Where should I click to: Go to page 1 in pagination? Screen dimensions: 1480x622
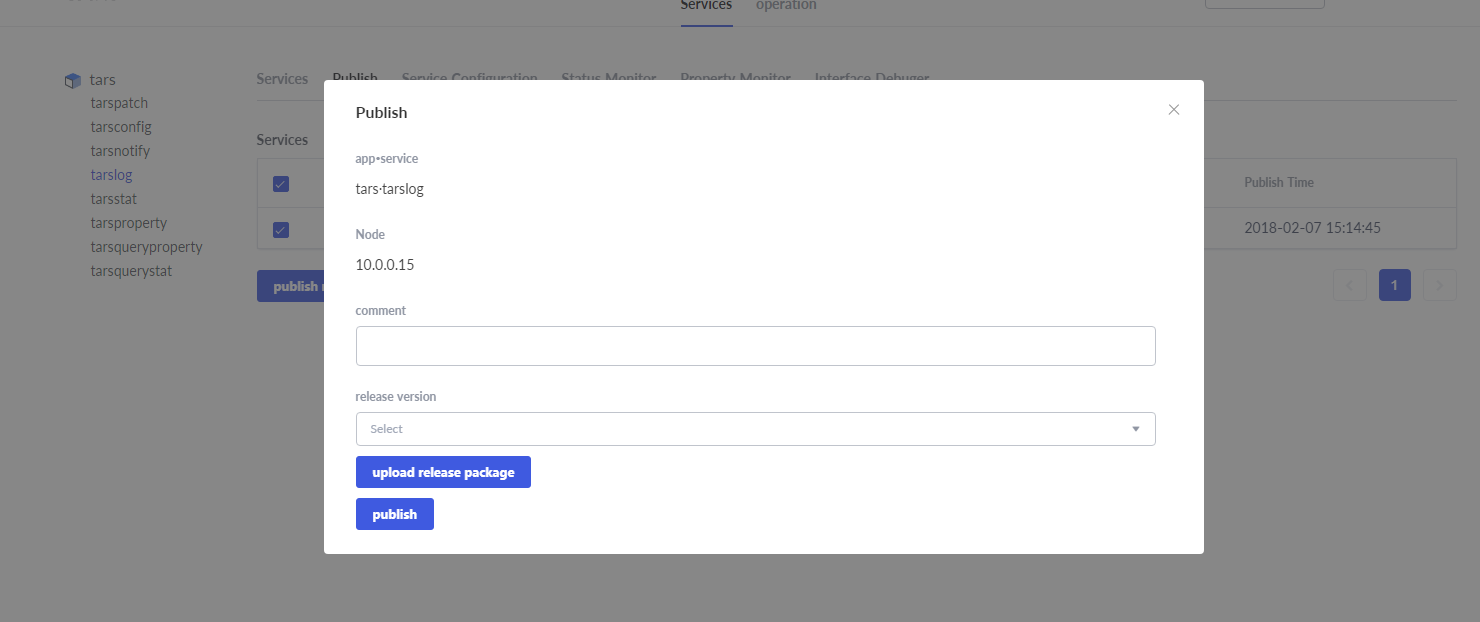coord(1394,285)
